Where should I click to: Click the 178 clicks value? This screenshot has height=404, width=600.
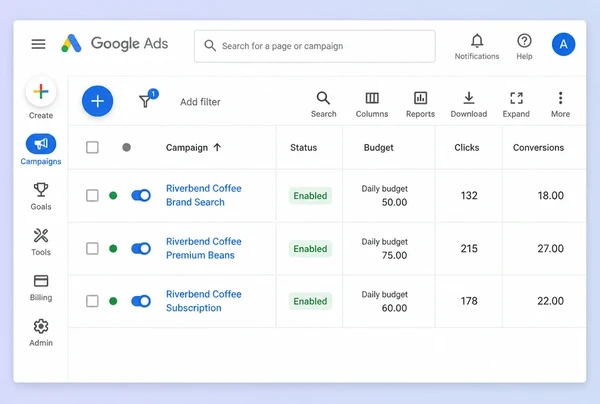[469, 301]
